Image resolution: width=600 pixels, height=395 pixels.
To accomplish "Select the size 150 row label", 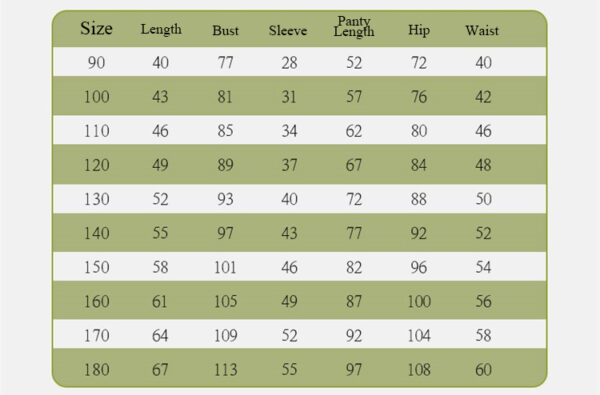I will (96, 267).
